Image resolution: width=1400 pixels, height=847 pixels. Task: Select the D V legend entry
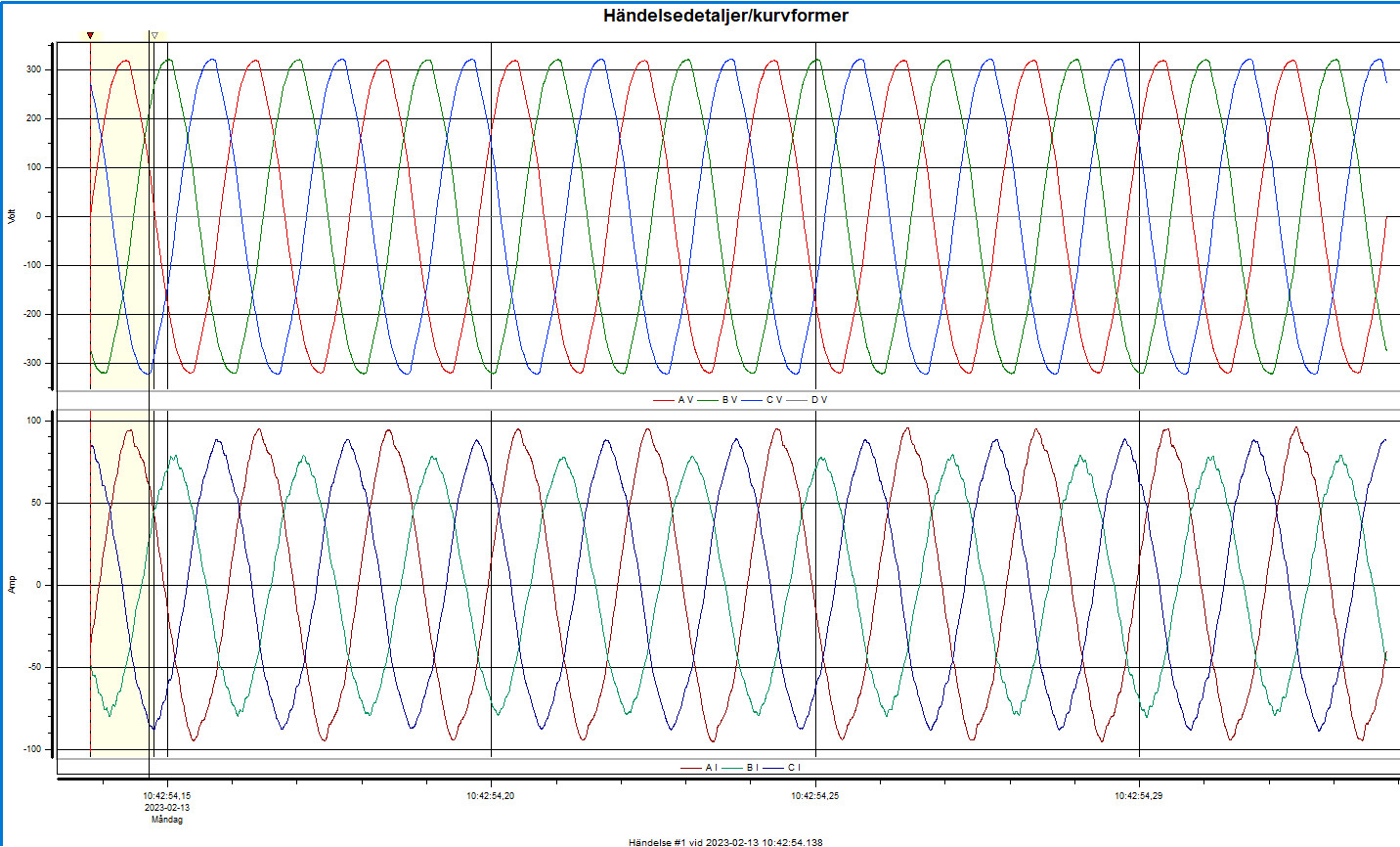tap(819, 400)
